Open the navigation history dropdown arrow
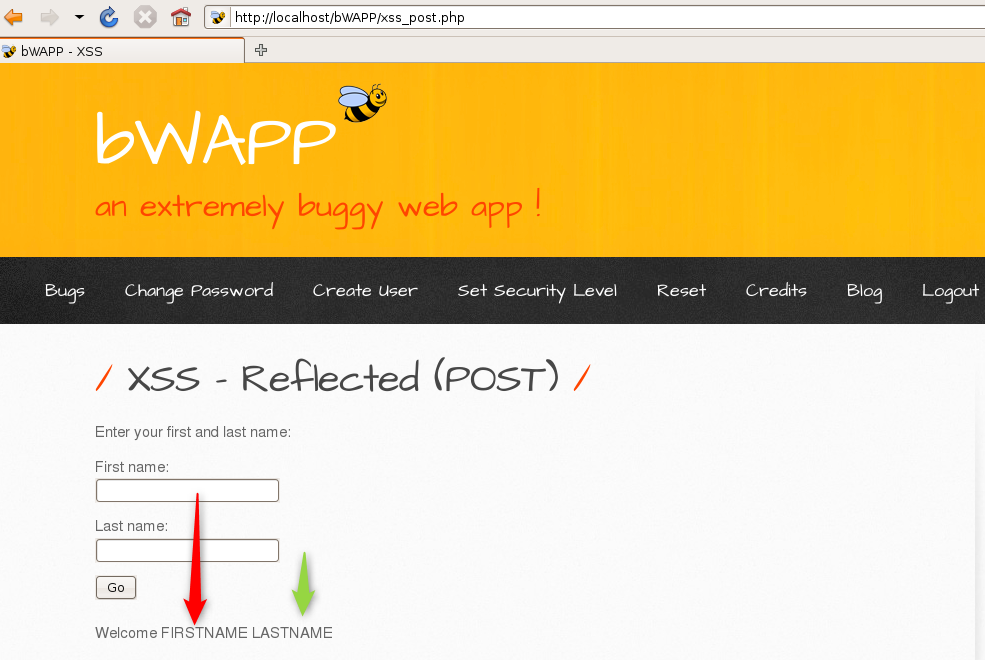 [79, 17]
